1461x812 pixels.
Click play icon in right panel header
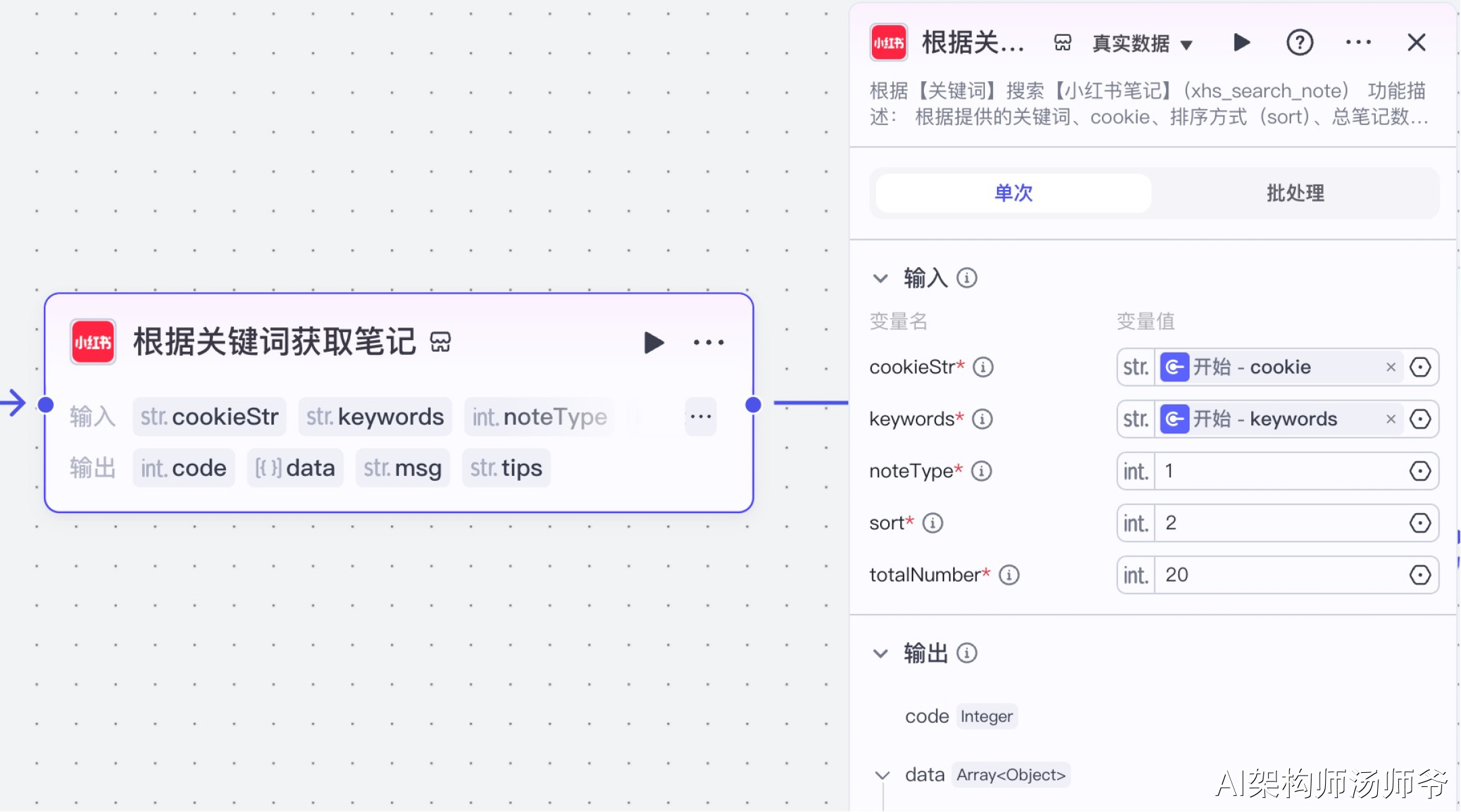point(1241,43)
